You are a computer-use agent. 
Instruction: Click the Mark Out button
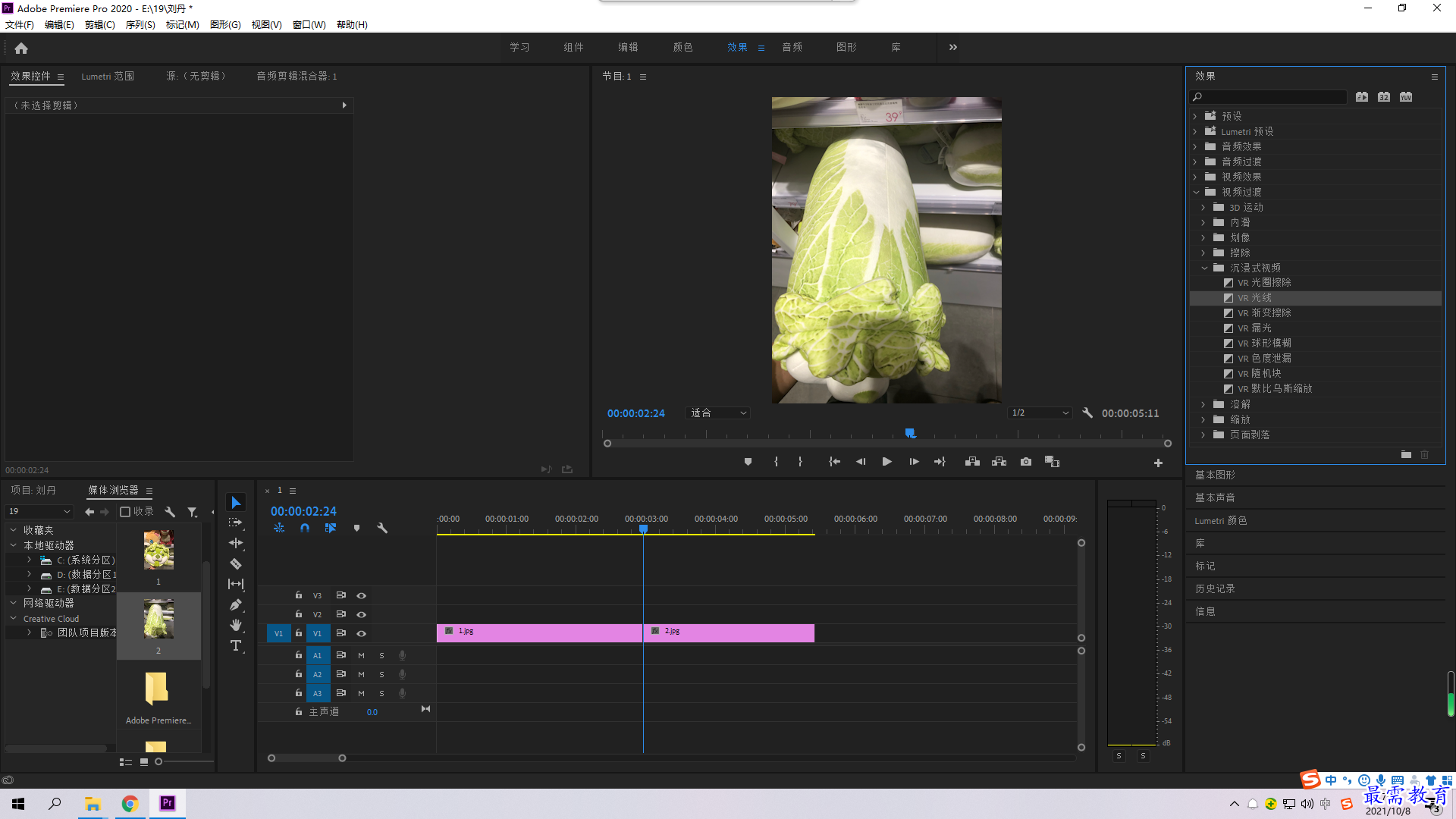(800, 462)
